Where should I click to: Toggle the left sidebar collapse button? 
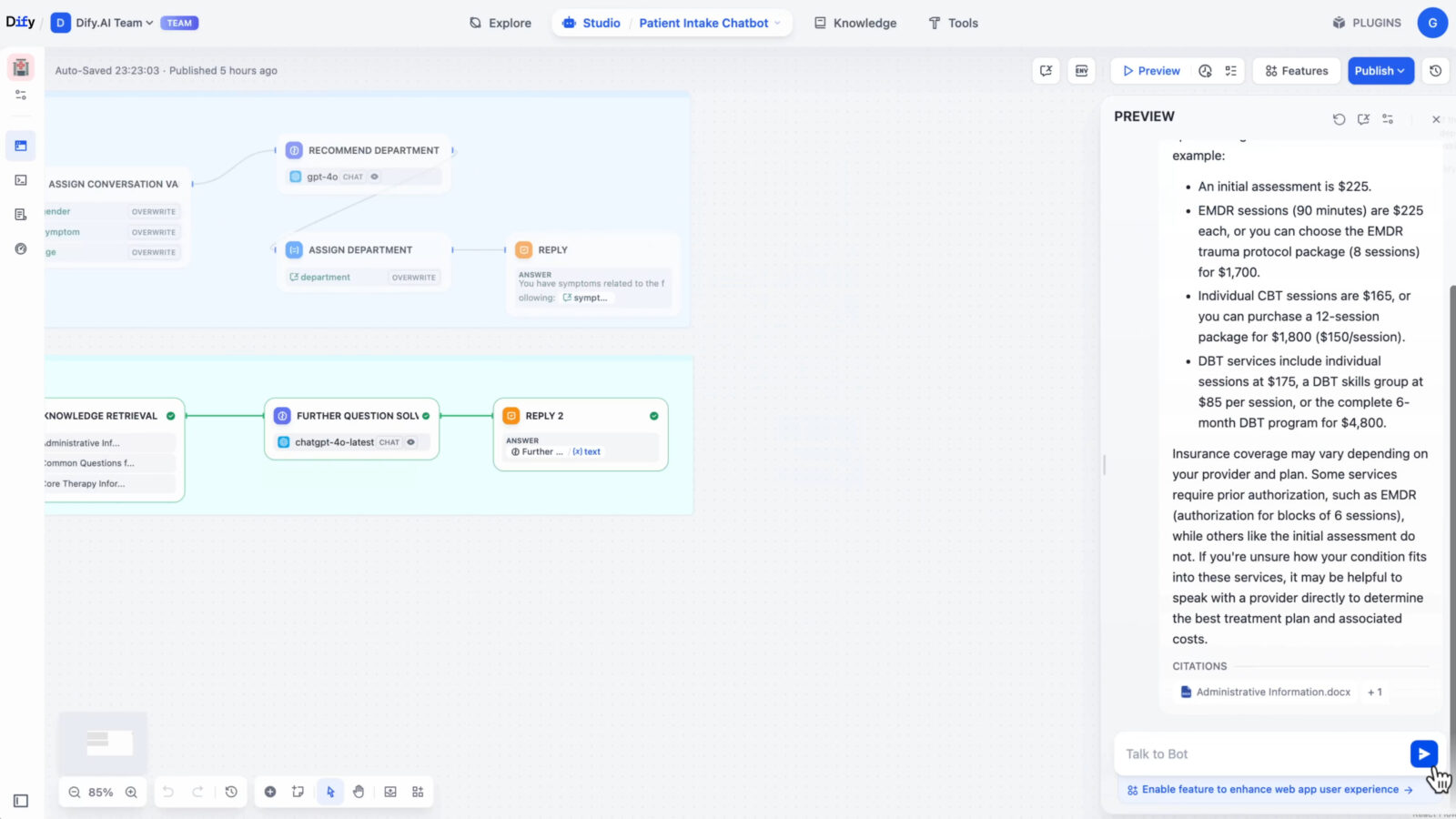tap(21, 801)
